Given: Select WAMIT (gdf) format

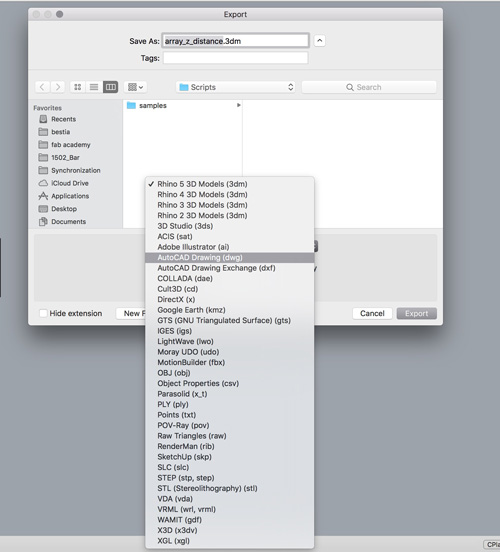Looking at the screenshot, I should click(230, 520).
